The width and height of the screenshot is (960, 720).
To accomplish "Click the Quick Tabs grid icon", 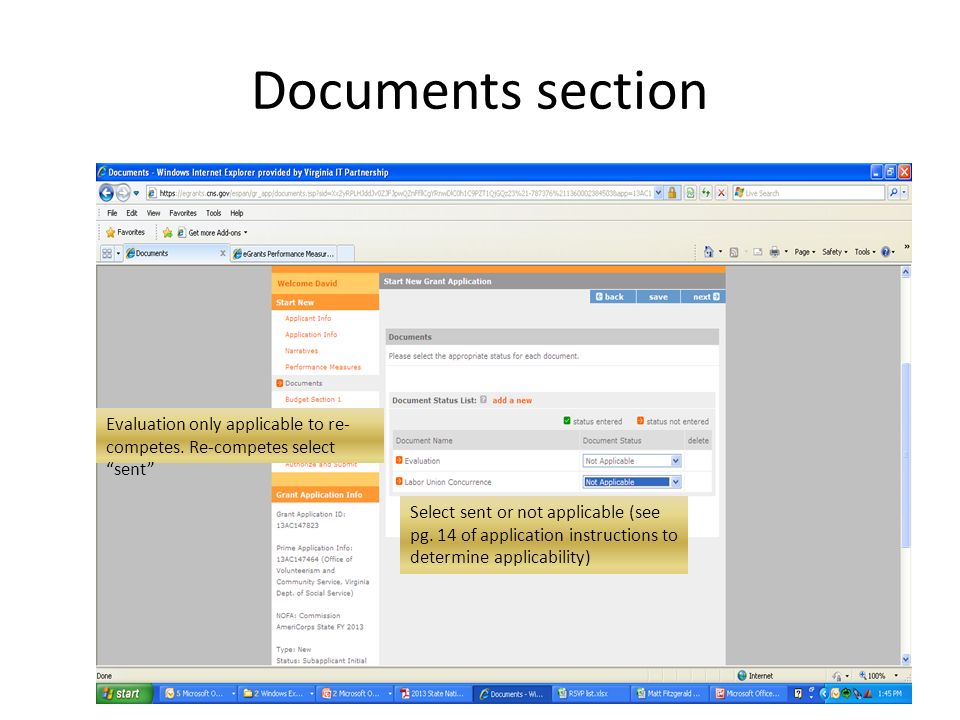I will point(107,253).
